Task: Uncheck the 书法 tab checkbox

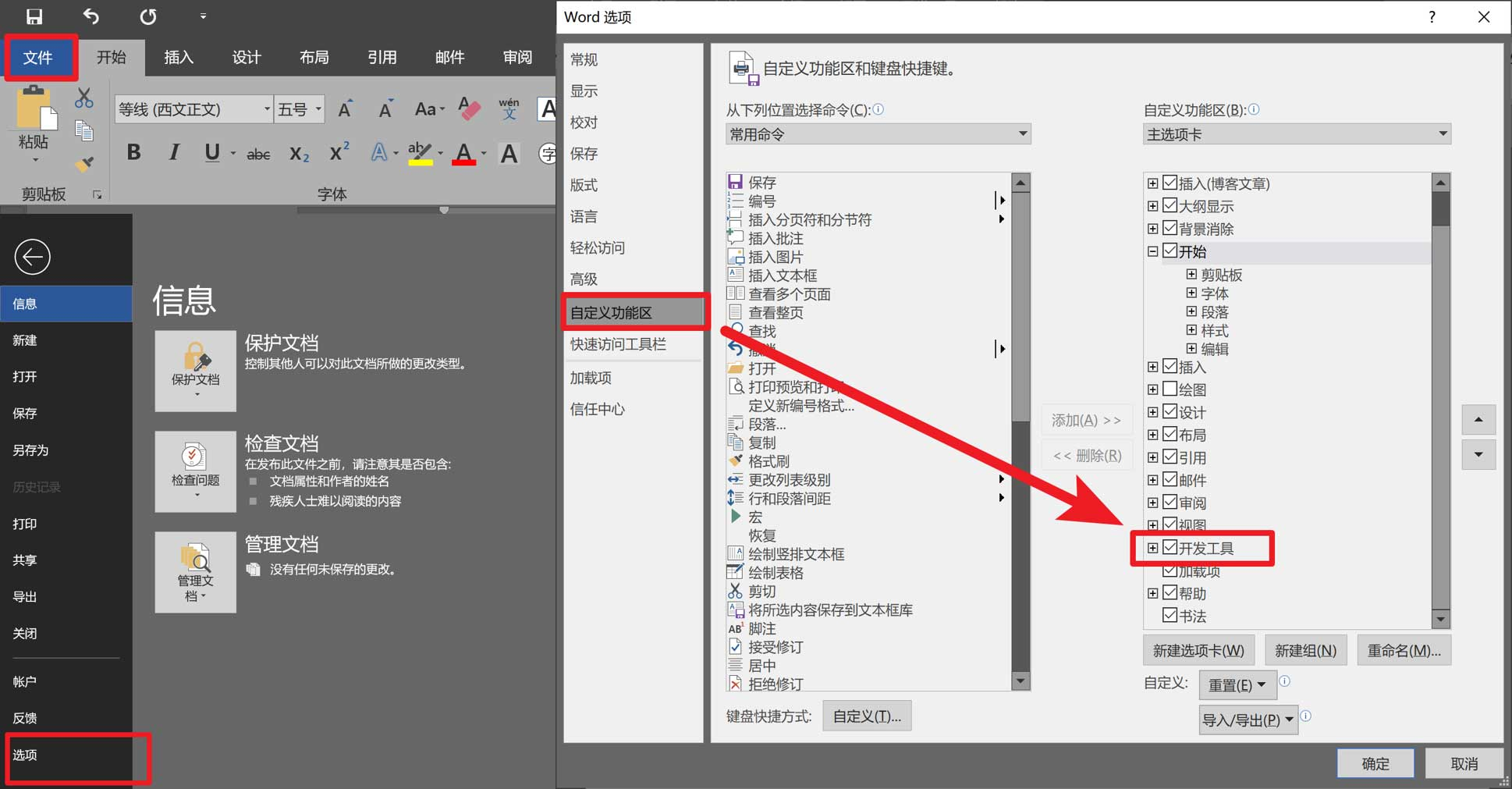Action: tap(1169, 616)
